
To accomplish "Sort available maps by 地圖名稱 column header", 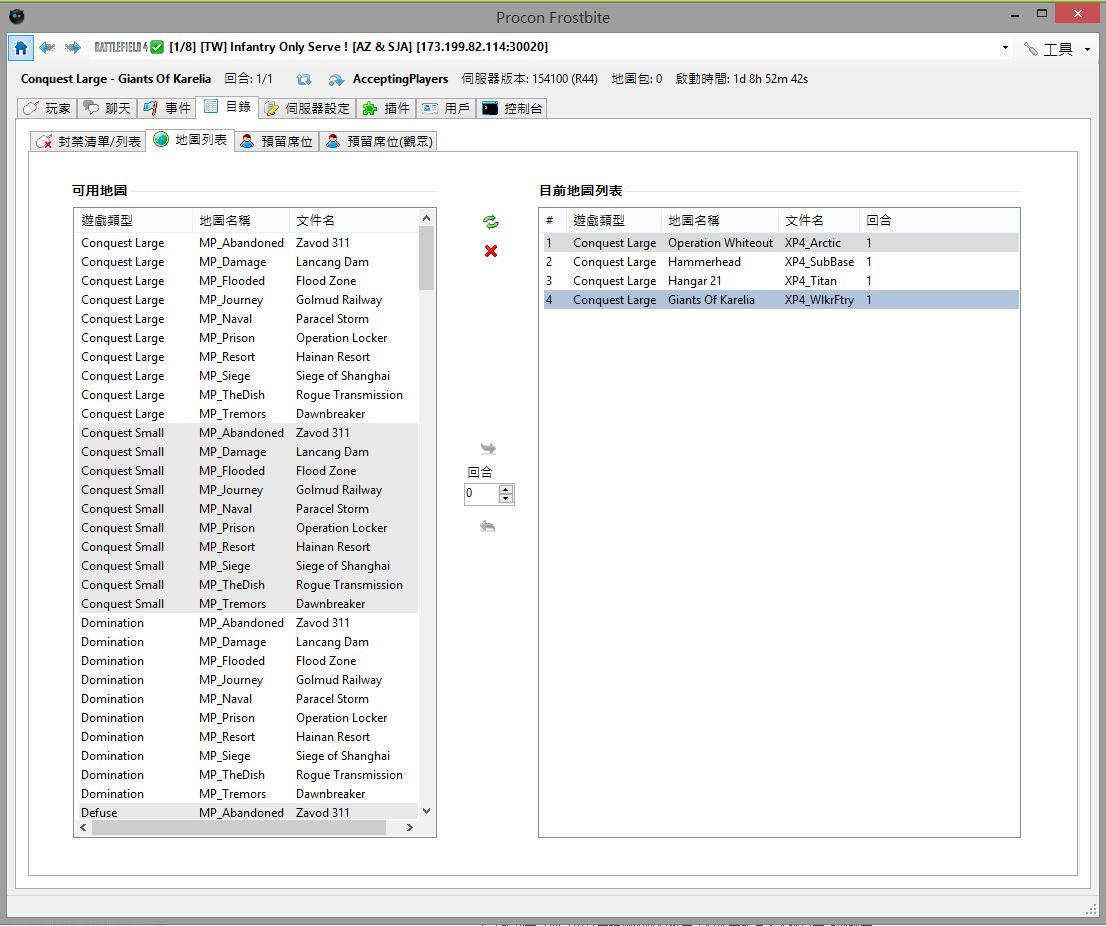I will pyautogui.click(x=240, y=220).
